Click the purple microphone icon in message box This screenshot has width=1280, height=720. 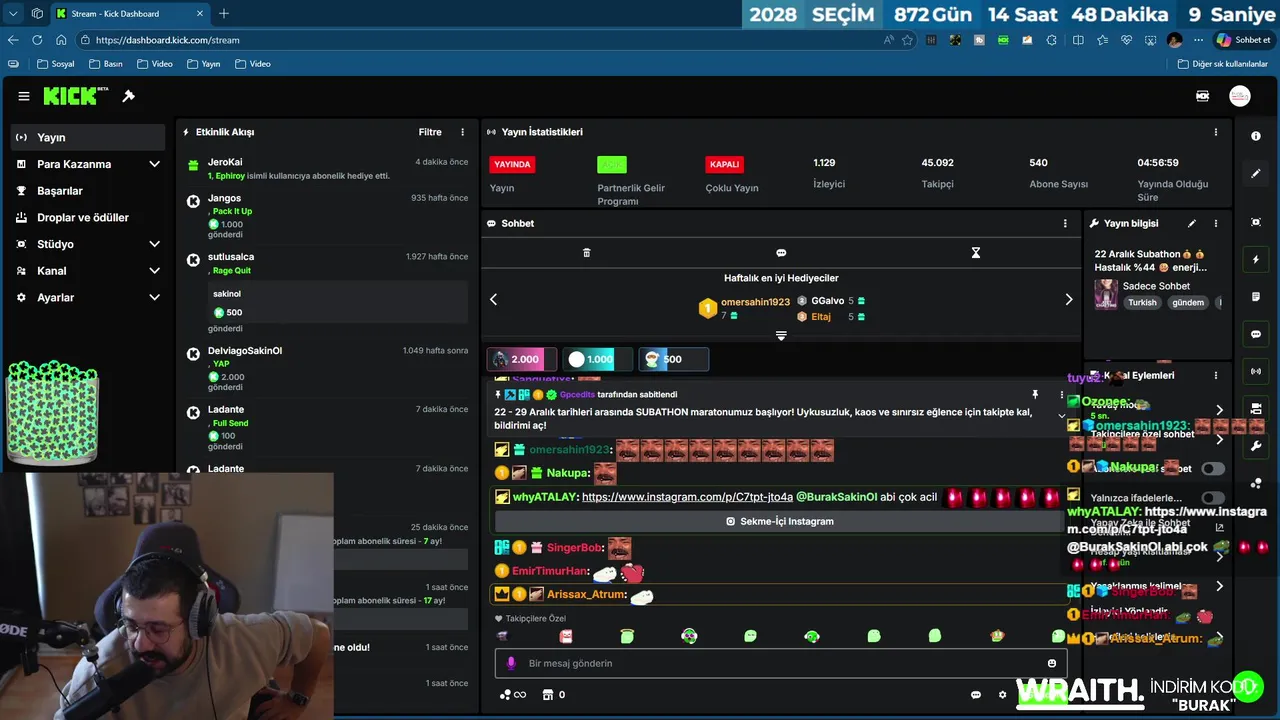[511, 663]
